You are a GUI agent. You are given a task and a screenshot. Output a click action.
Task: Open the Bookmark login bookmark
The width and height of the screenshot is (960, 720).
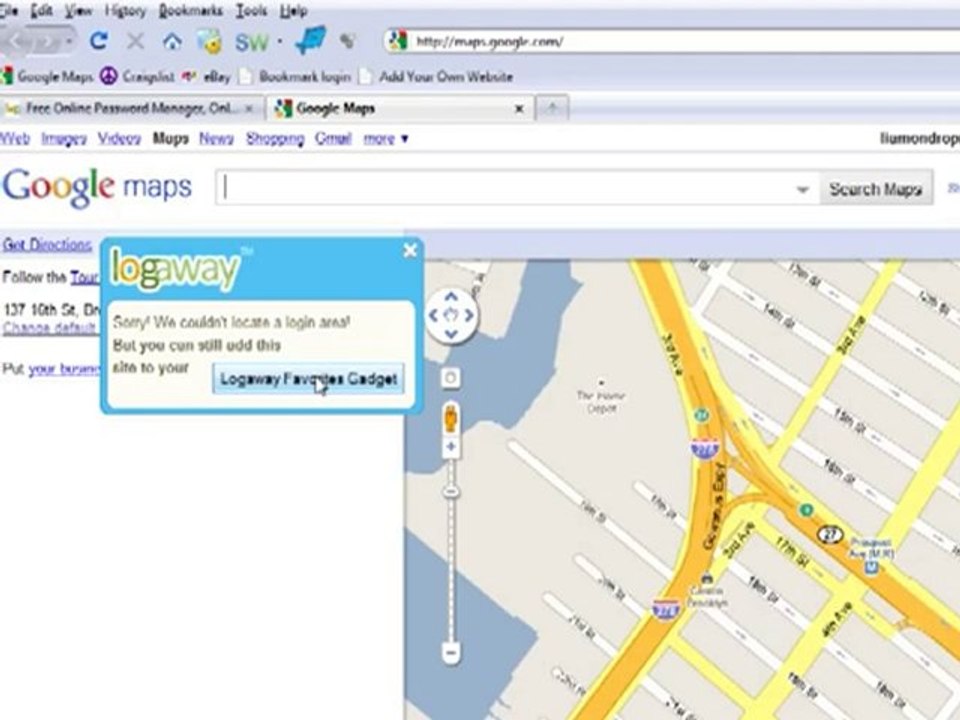click(295, 77)
